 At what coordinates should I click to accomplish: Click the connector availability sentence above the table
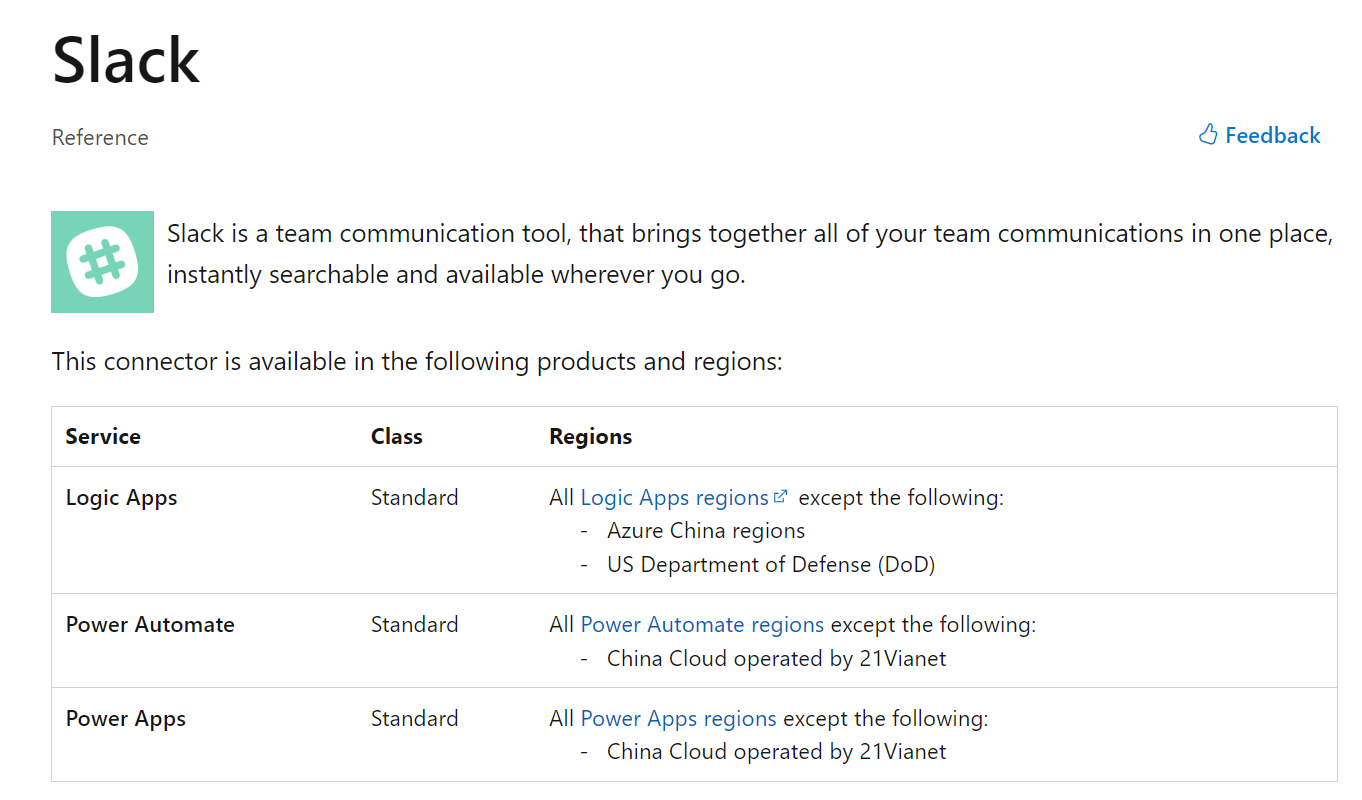417,361
